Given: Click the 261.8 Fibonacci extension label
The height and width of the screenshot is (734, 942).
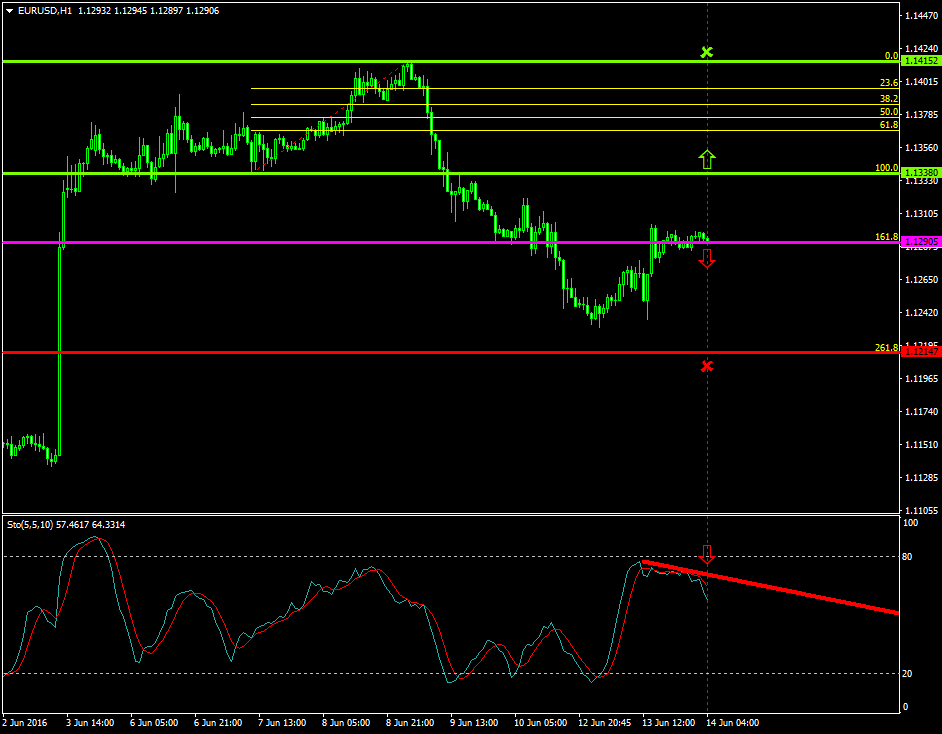Looking at the screenshot, I should [886, 347].
